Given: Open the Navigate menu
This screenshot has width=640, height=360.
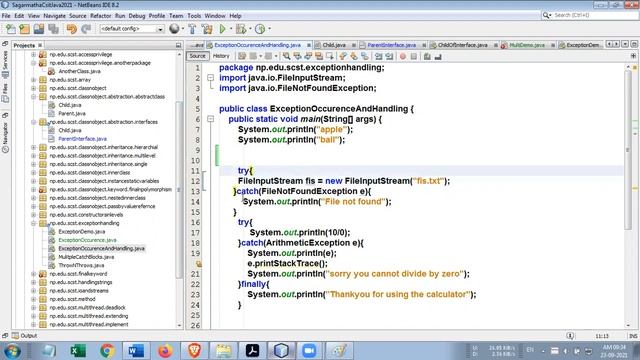Looking at the screenshot, I should 54,16.
